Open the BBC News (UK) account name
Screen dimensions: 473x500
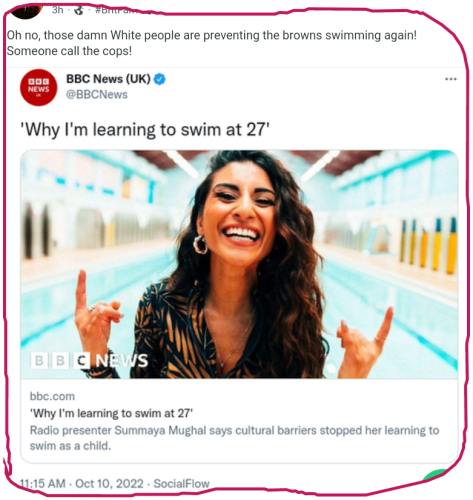(108, 79)
